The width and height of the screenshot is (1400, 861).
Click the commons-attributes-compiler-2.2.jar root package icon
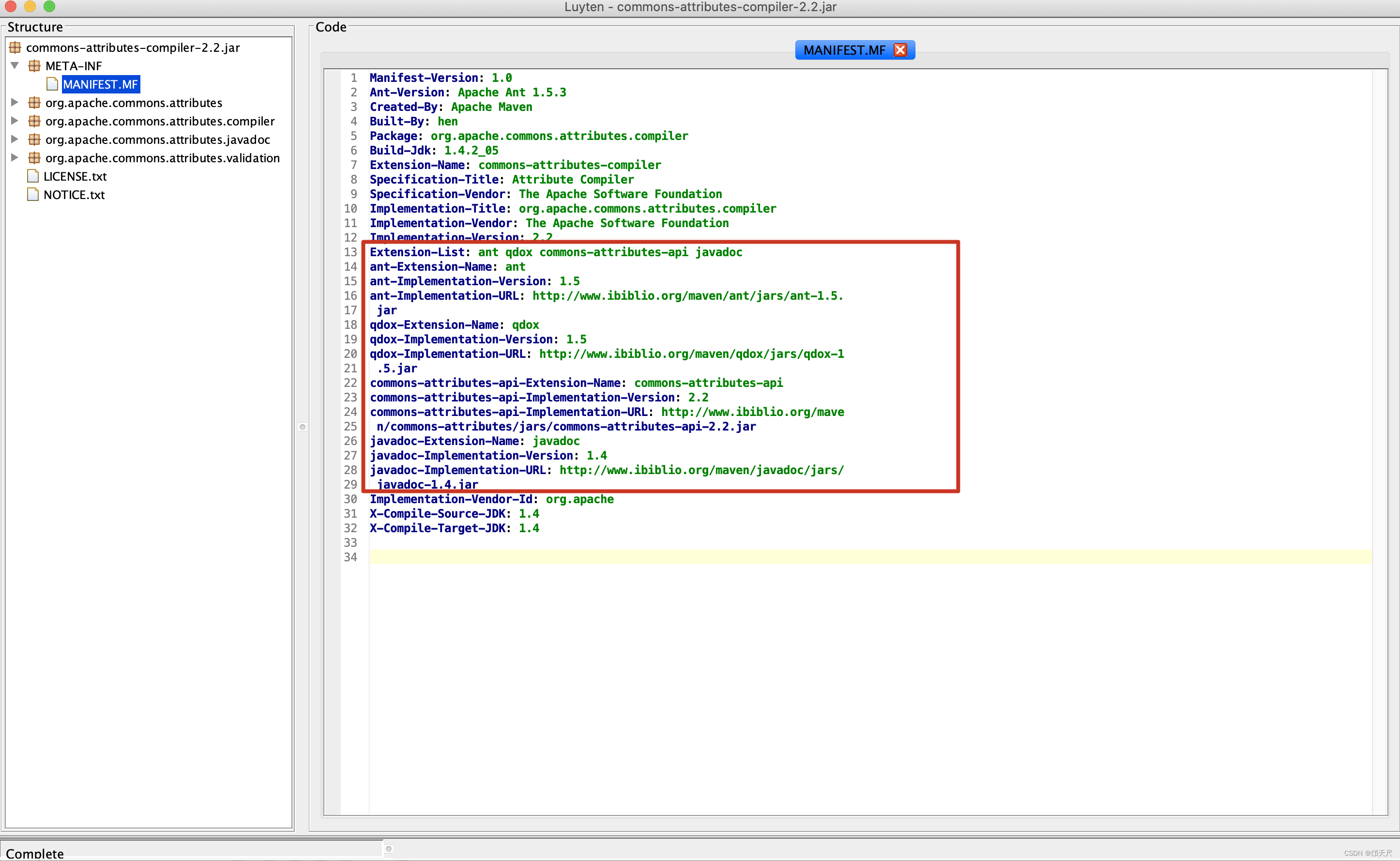pyautogui.click(x=15, y=48)
